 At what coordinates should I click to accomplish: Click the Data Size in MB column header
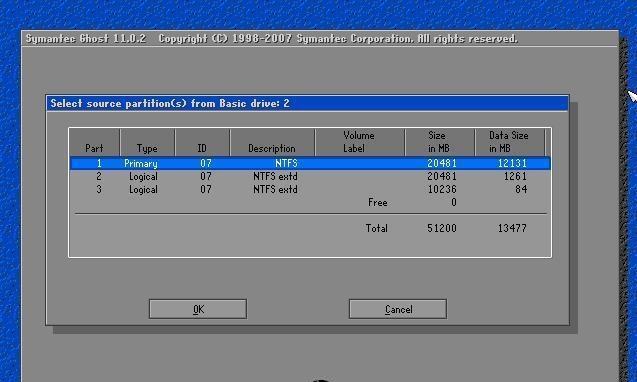click(x=509, y=142)
